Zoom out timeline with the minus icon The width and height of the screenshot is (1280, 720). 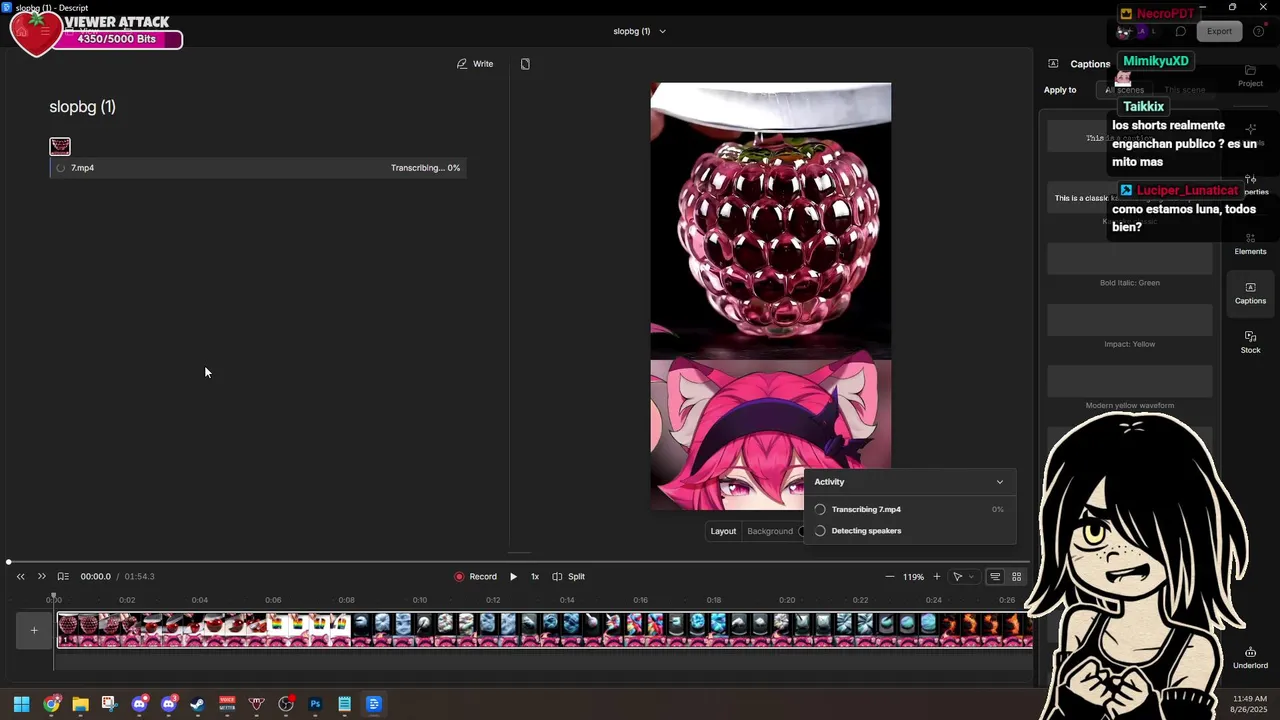click(890, 576)
